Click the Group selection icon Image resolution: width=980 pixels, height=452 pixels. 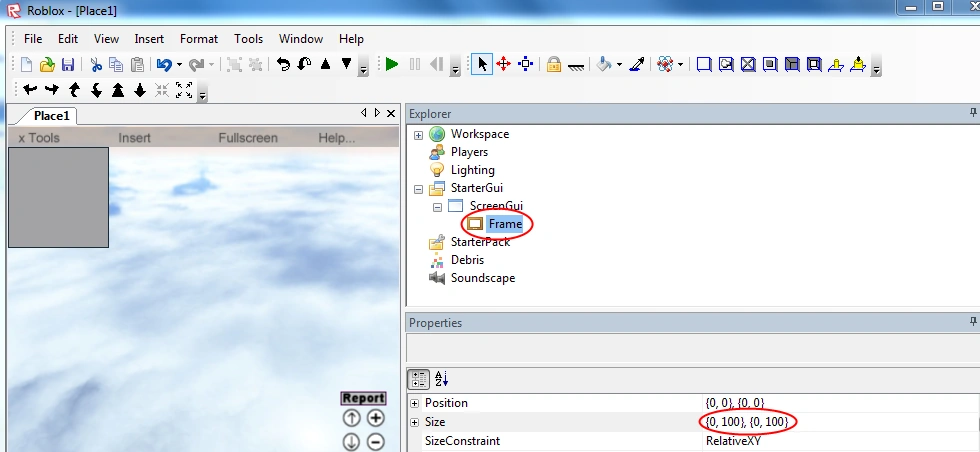234,64
